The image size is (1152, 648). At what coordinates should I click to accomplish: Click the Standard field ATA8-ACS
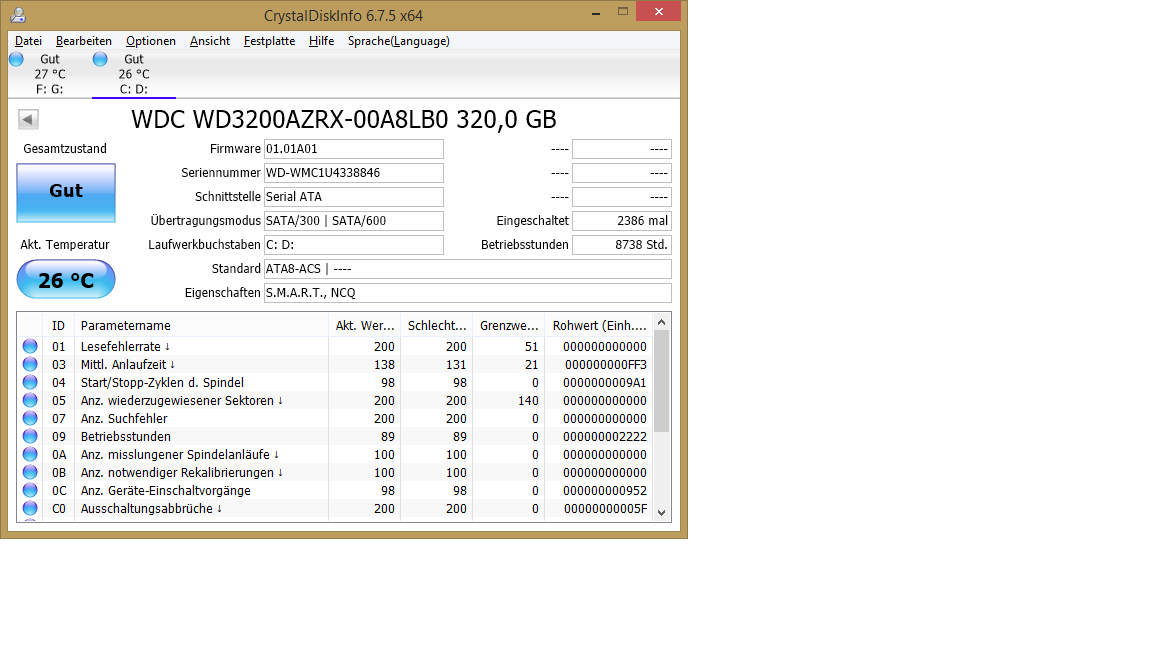click(x=467, y=269)
